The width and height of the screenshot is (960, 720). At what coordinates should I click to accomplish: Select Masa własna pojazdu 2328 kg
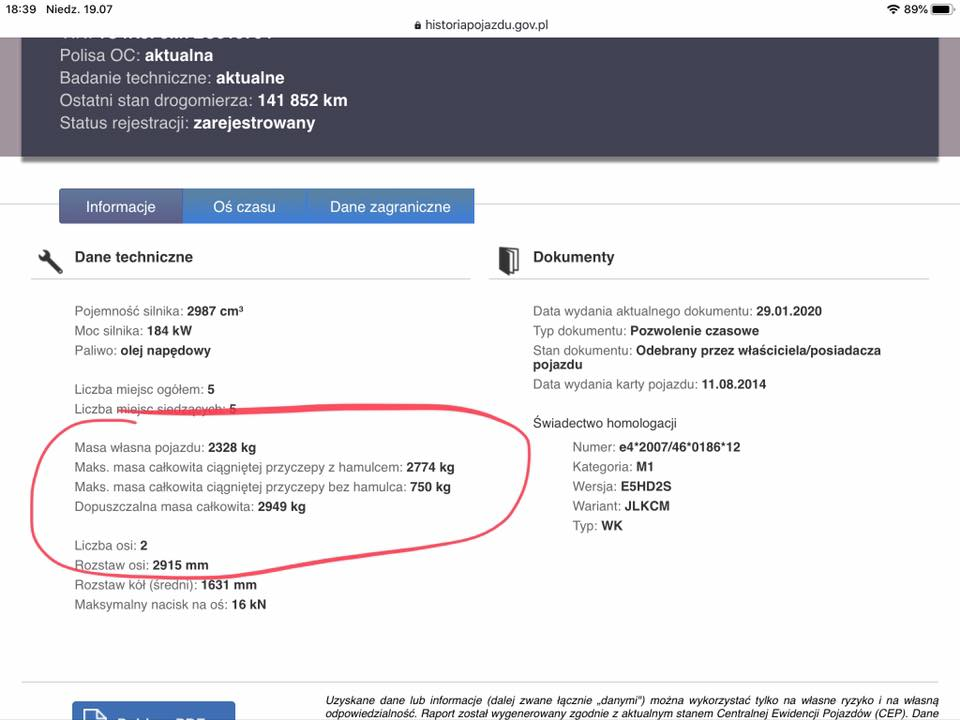tap(165, 448)
